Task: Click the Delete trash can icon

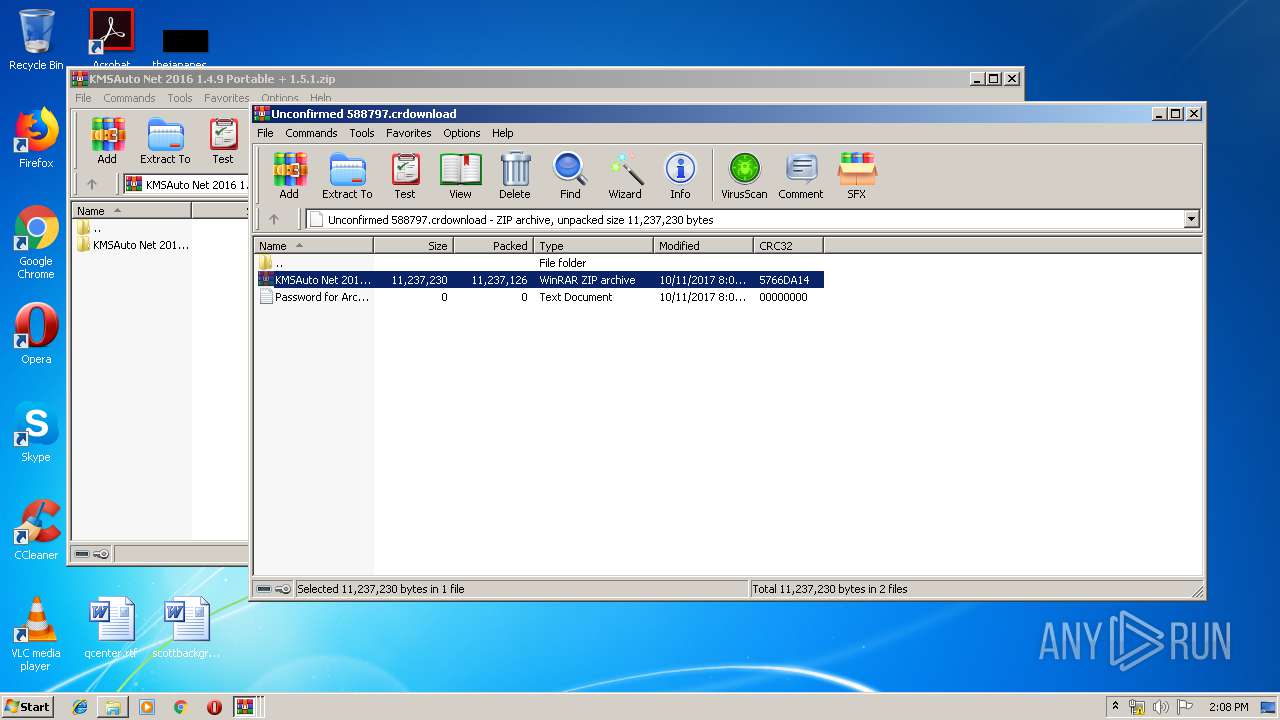Action: 515,176
